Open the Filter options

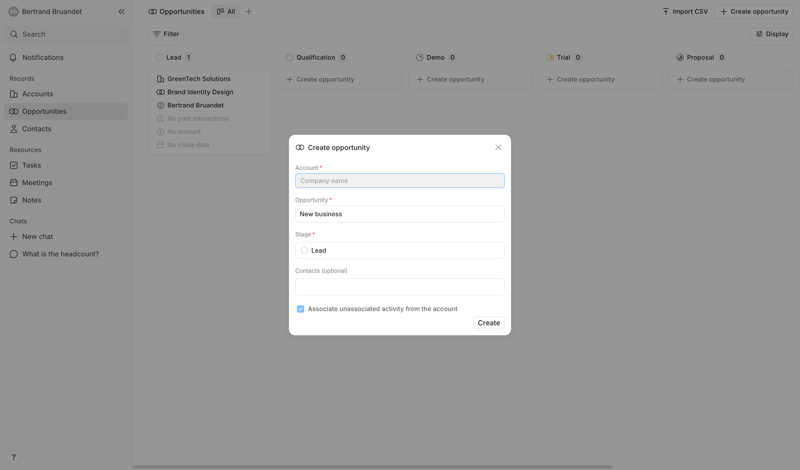click(166, 34)
